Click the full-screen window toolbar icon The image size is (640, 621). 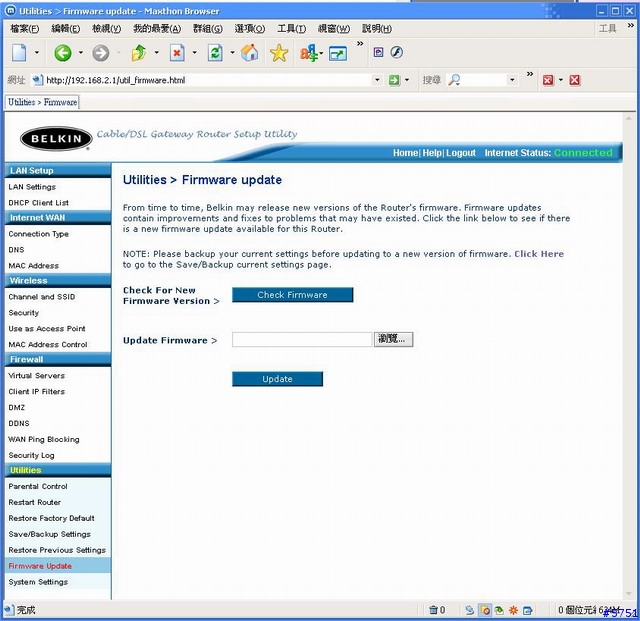click(x=338, y=53)
